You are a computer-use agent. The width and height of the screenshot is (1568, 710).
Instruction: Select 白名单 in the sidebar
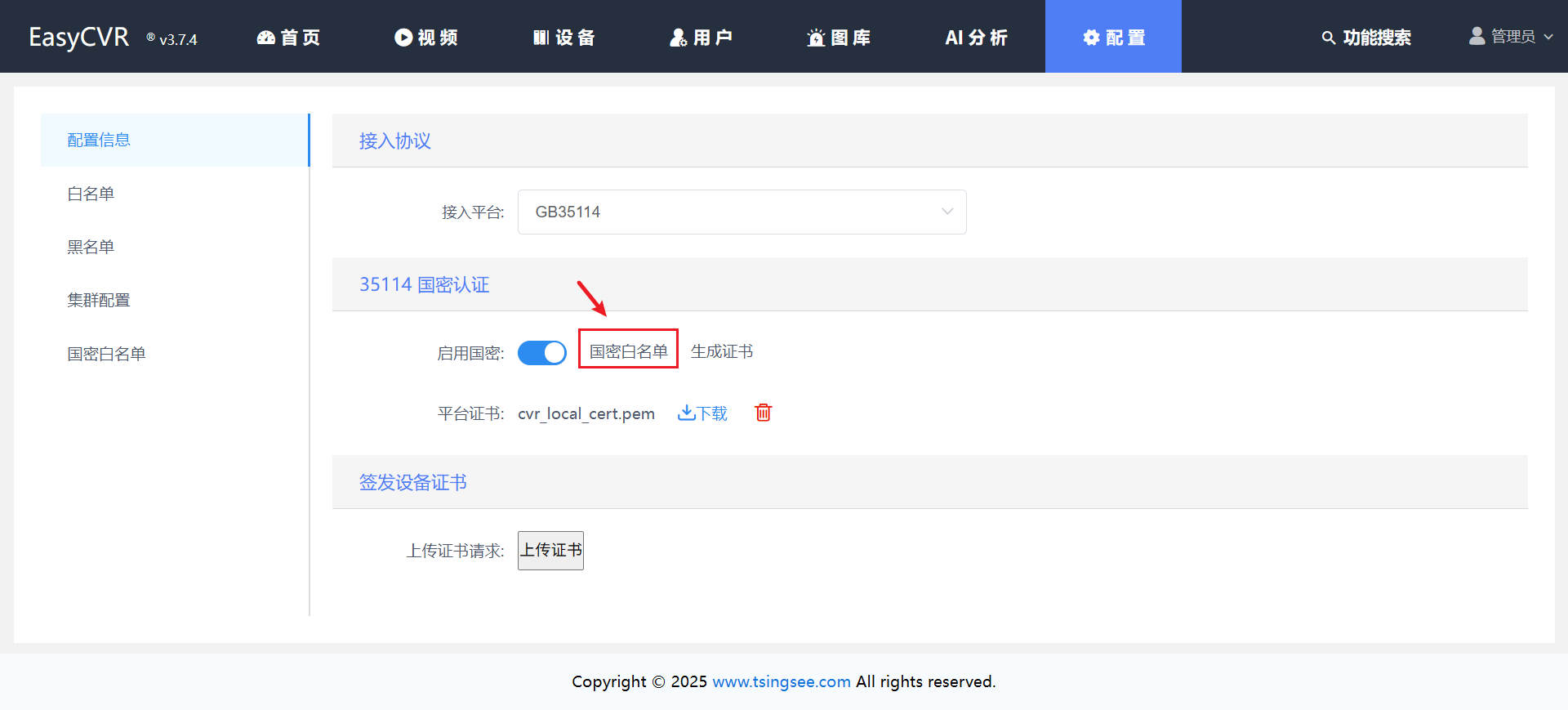pyautogui.click(x=91, y=194)
